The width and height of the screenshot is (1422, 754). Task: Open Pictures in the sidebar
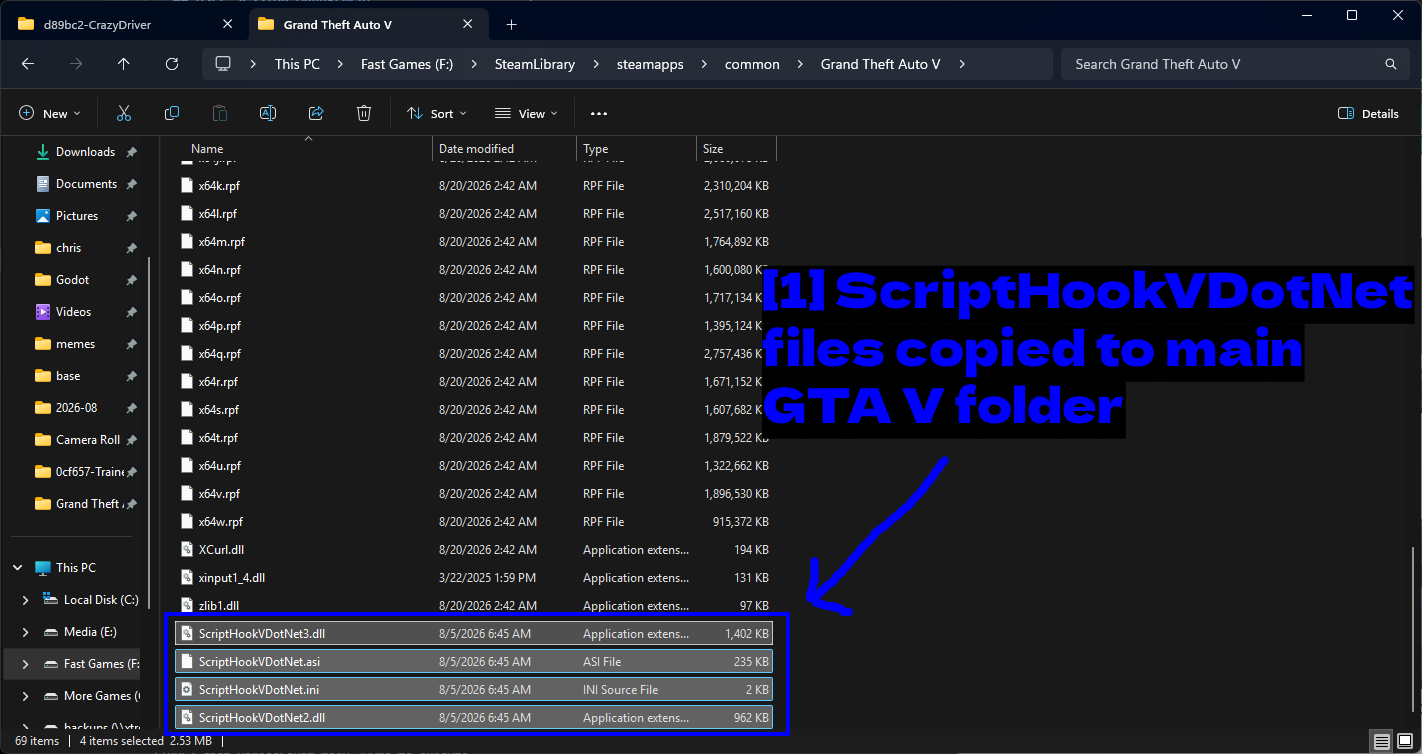(x=77, y=216)
